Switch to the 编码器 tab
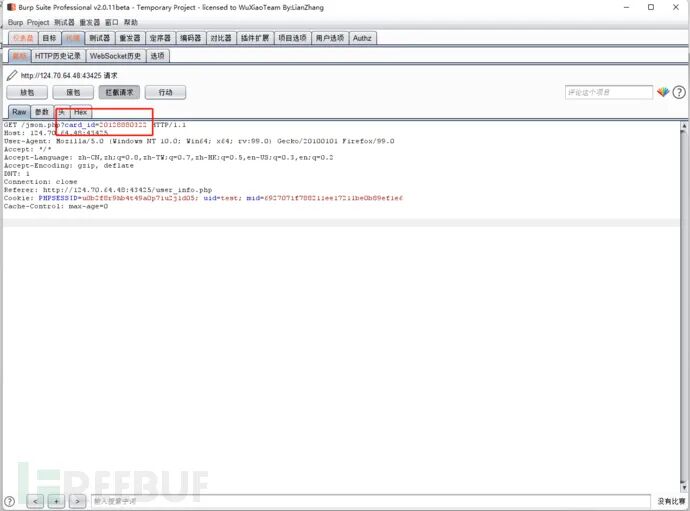The image size is (690, 511). click(x=191, y=38)
